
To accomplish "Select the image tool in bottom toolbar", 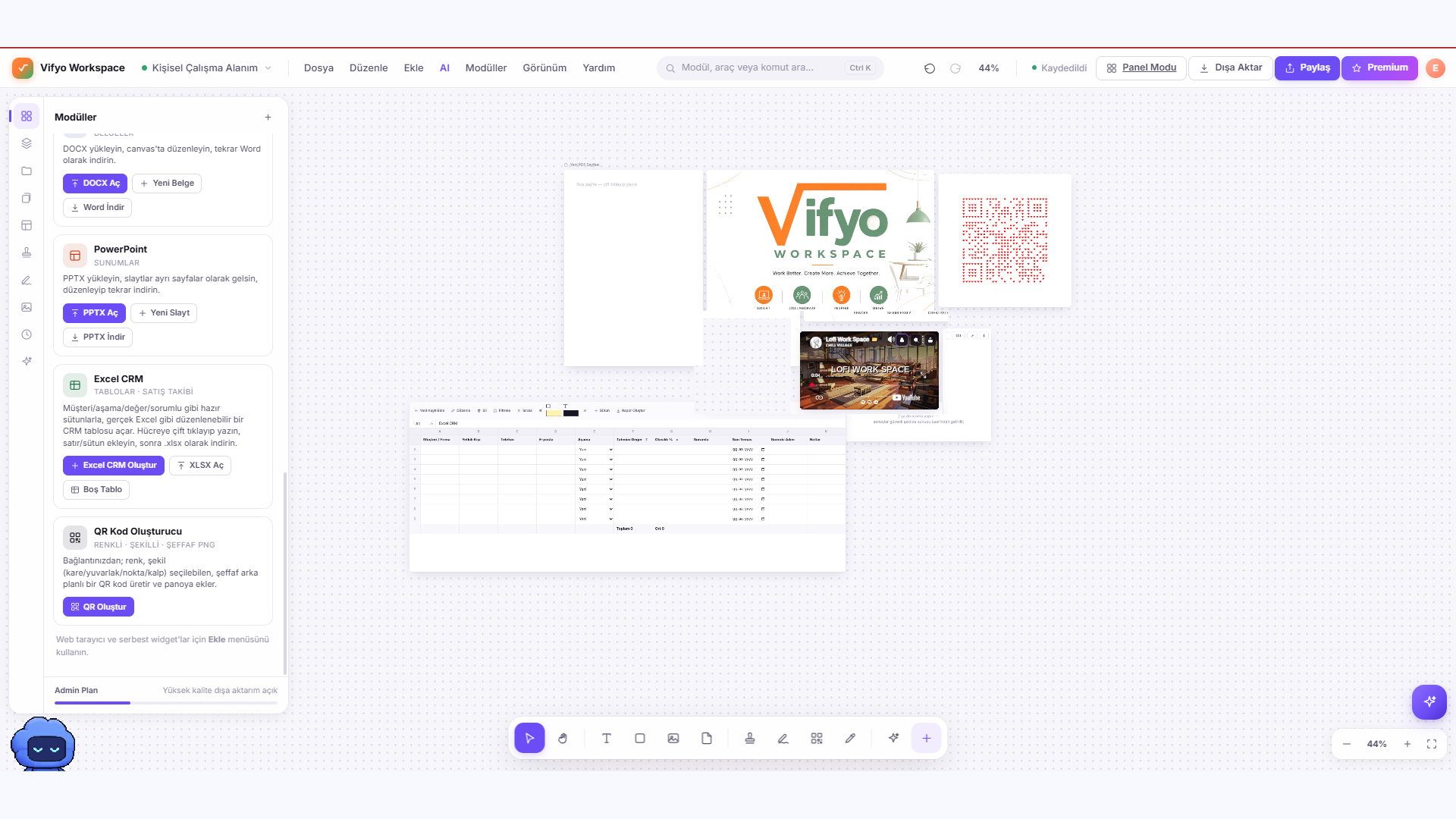I will pyautogui.click(x=673, y=738).
